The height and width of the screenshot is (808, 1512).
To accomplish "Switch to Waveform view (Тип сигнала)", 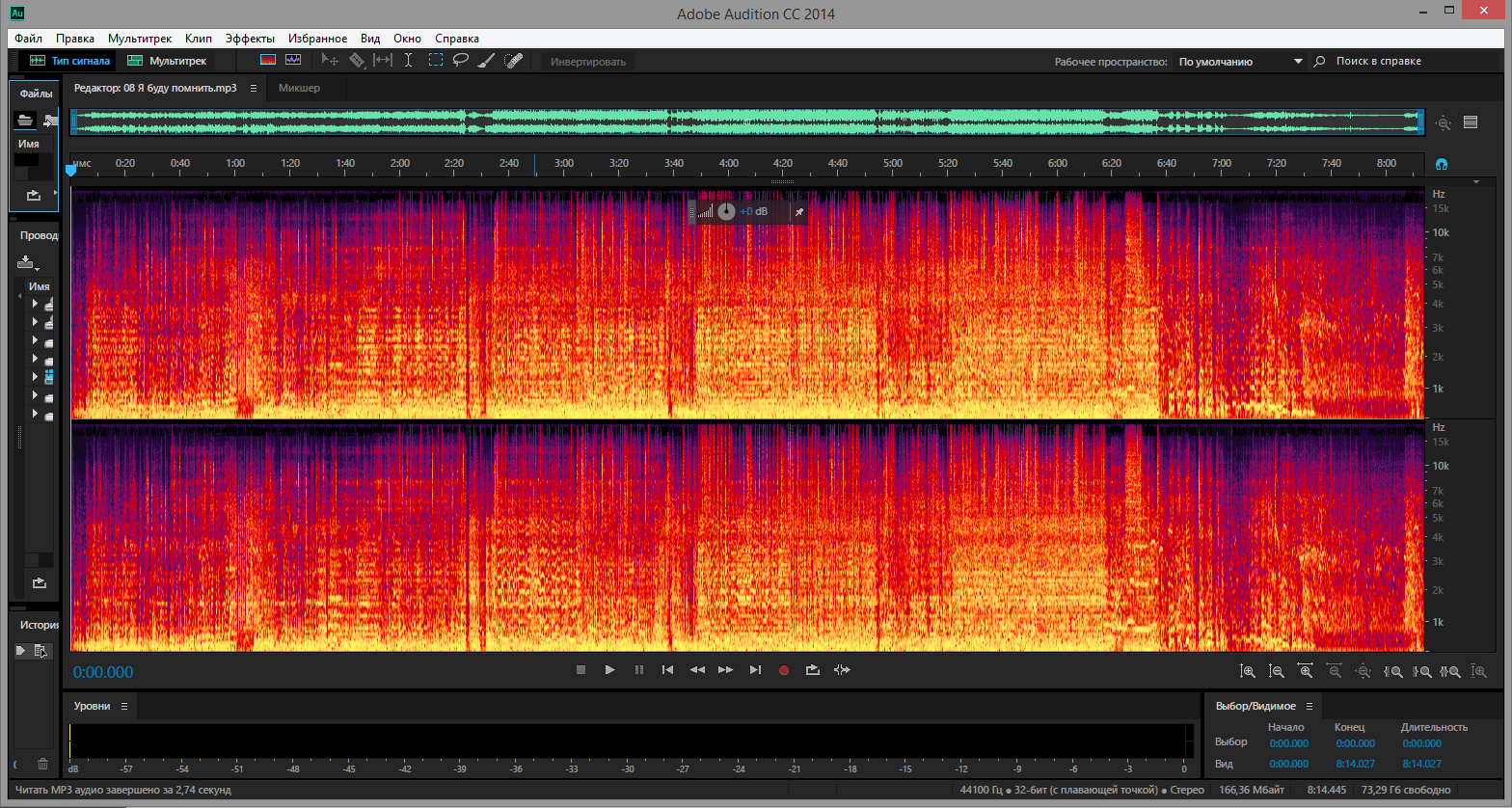I will (x=69, y=61).
